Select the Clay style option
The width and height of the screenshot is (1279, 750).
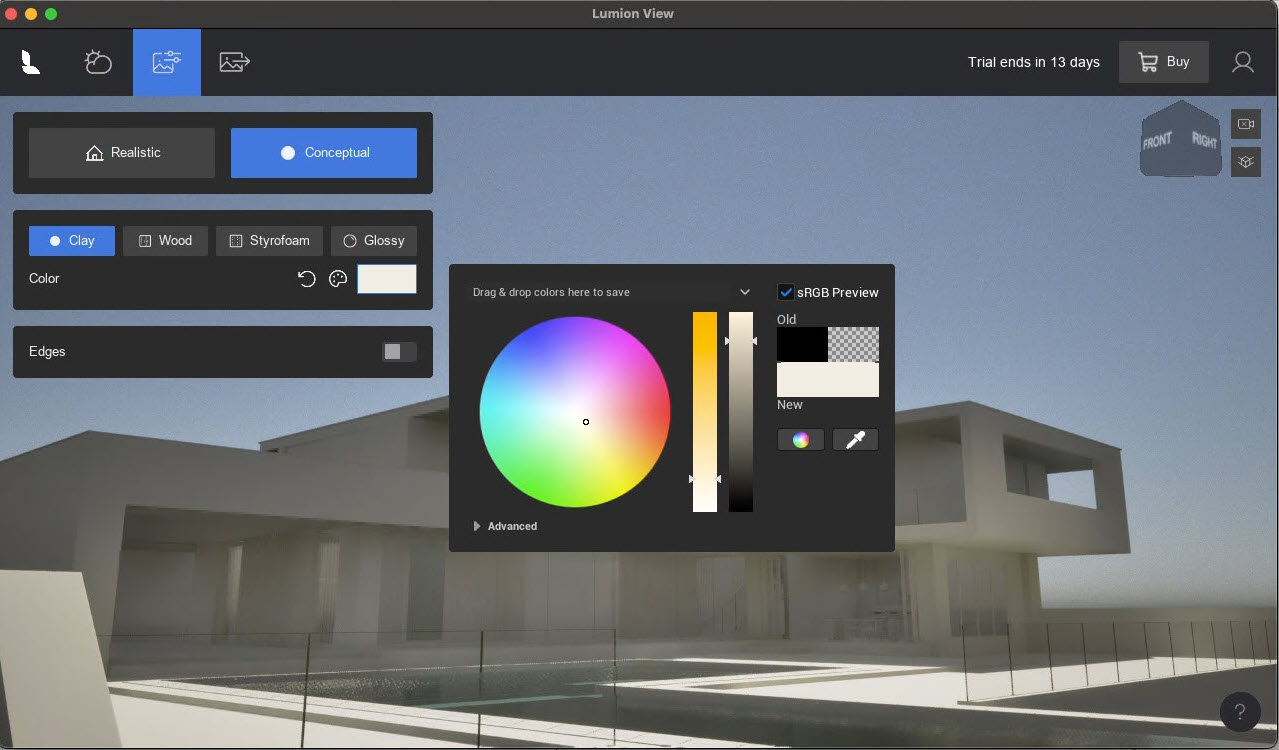point(72,241)
